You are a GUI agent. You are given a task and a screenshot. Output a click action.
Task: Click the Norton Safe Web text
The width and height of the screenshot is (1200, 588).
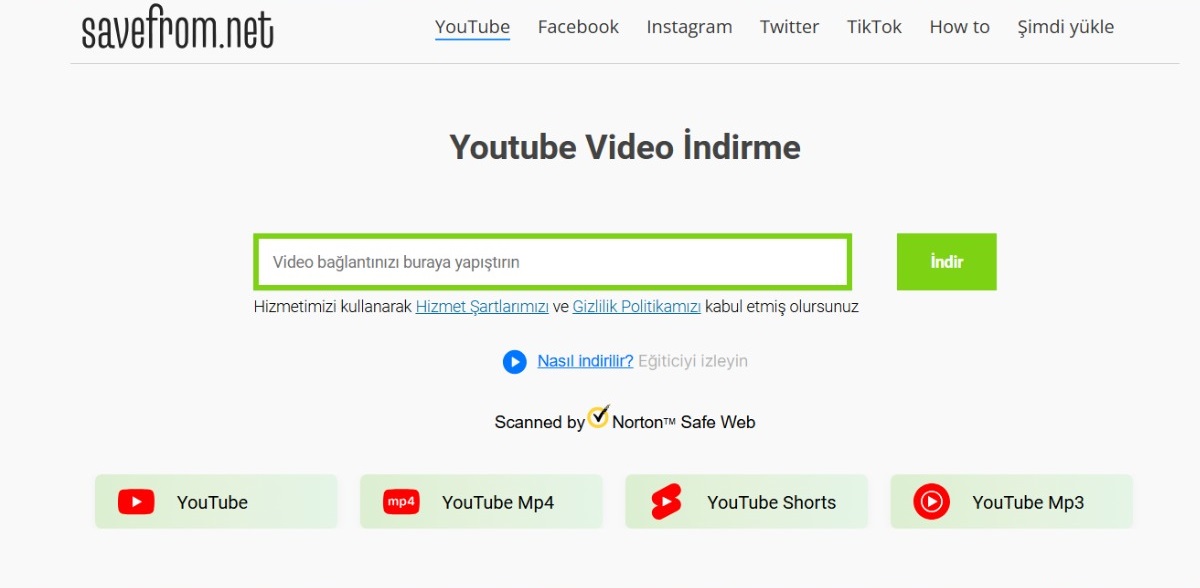point(684,422)
